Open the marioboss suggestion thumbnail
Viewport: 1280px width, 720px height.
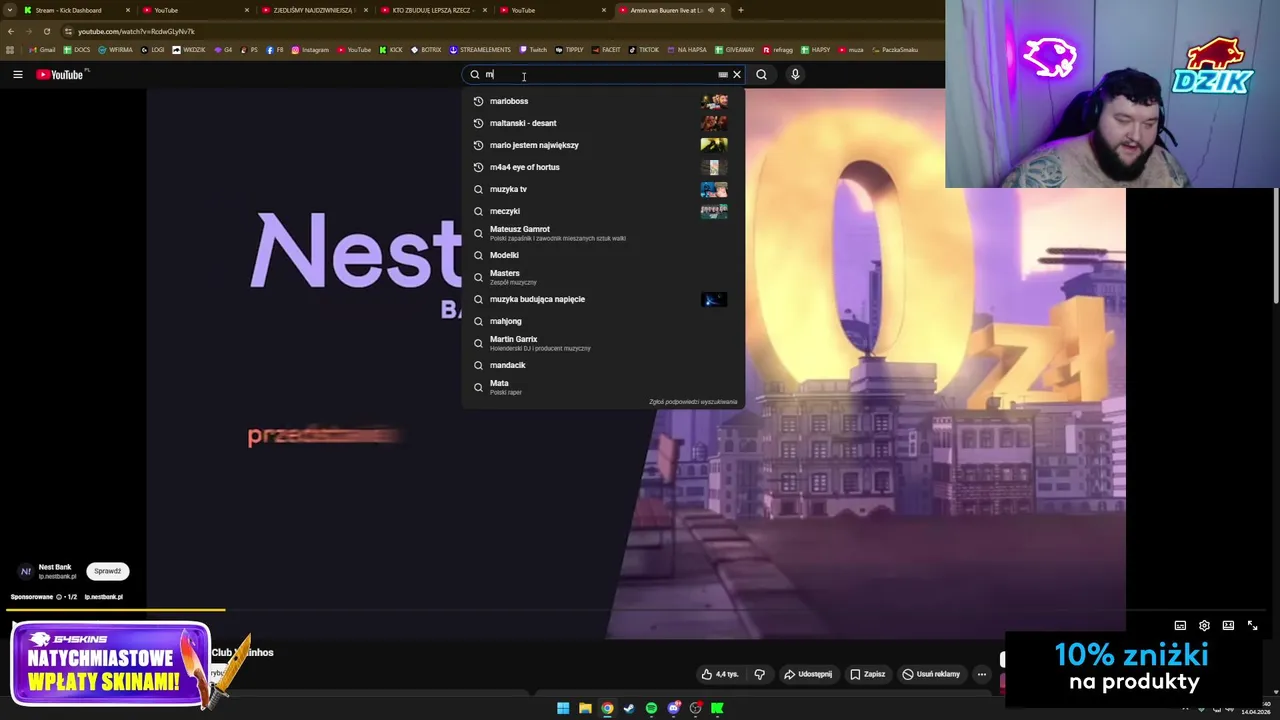pyautogui.click(x=714, y=101)
